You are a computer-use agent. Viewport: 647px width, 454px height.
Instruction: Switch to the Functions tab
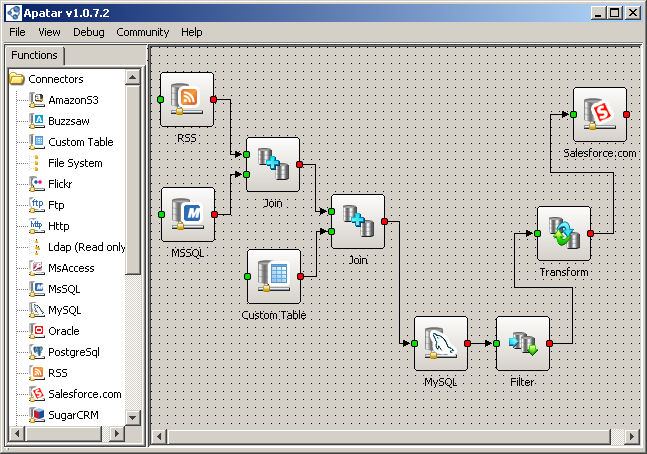pyautogui.click(x=35, y=55)
